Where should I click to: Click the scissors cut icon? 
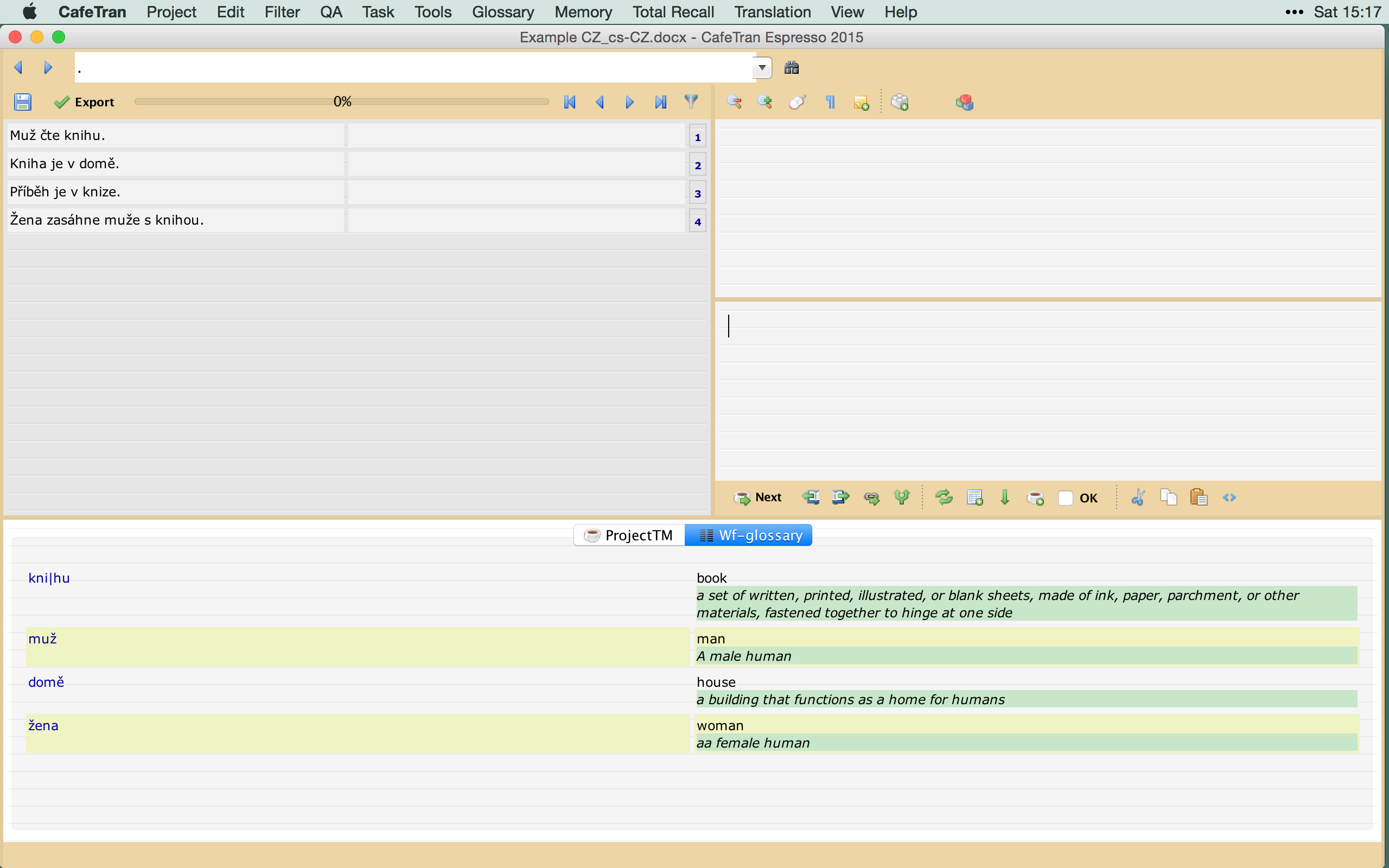click(1138, 497)
